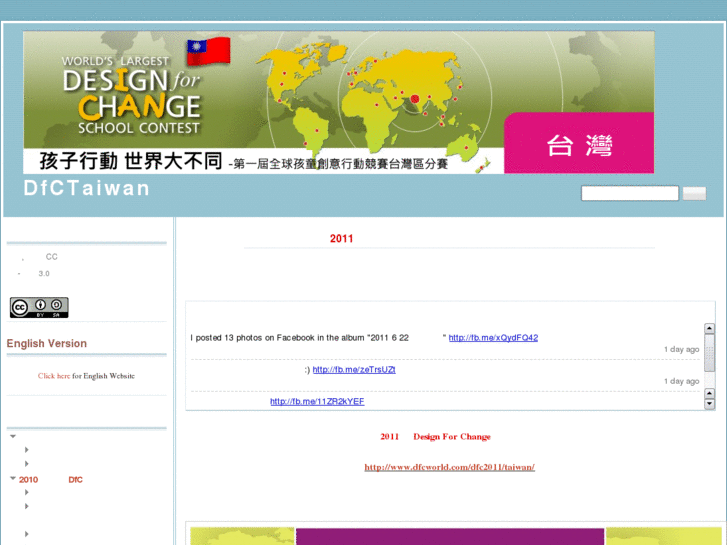The image size is (727, 545).
Task: Click the 'CC' text in the sidebar
Action: [51, 256]
